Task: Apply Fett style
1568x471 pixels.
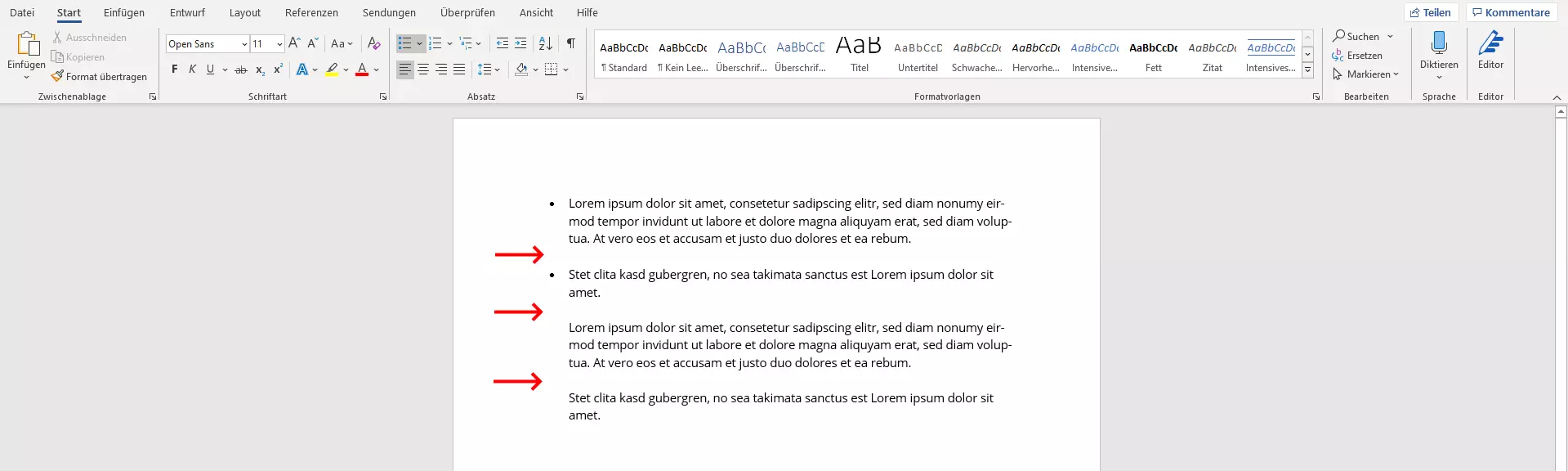Action: (1154, 56)
